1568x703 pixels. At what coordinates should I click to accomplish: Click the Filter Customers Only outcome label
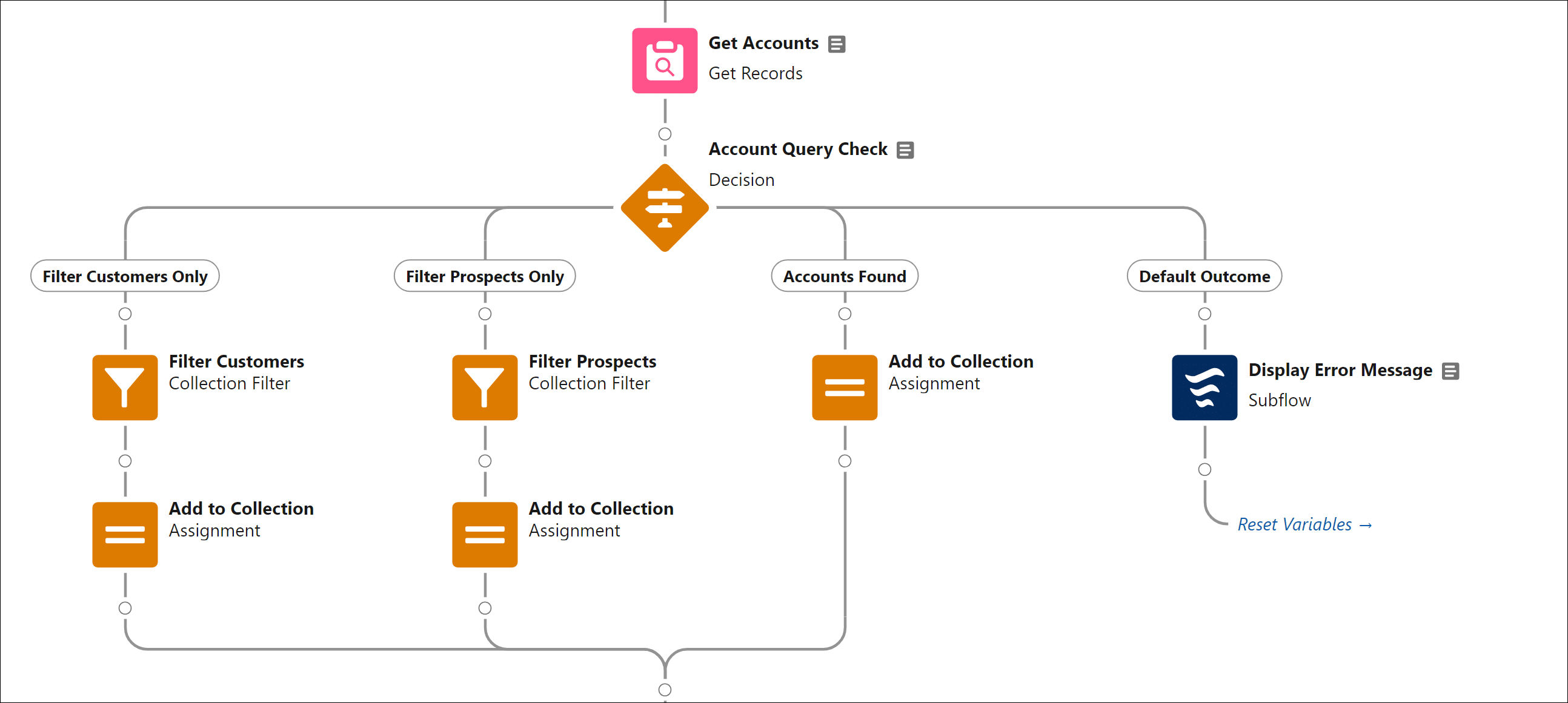125,276
